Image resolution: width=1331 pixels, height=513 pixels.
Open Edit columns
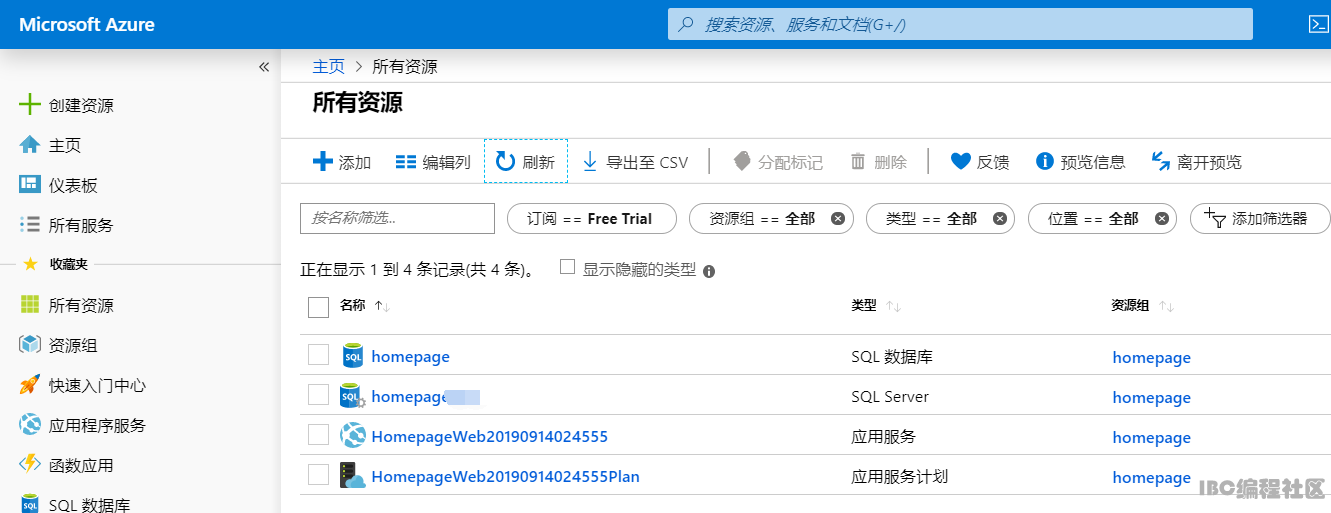433,162
